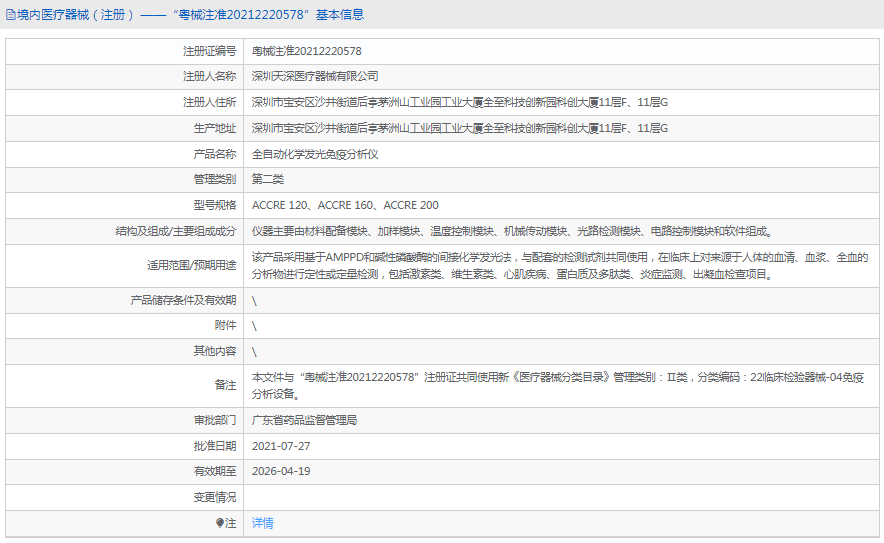This screenshot has width=884, height=543.
Task: Click the page title 境内医疗器械（注册）基本信息
Action: pos(190,15)
